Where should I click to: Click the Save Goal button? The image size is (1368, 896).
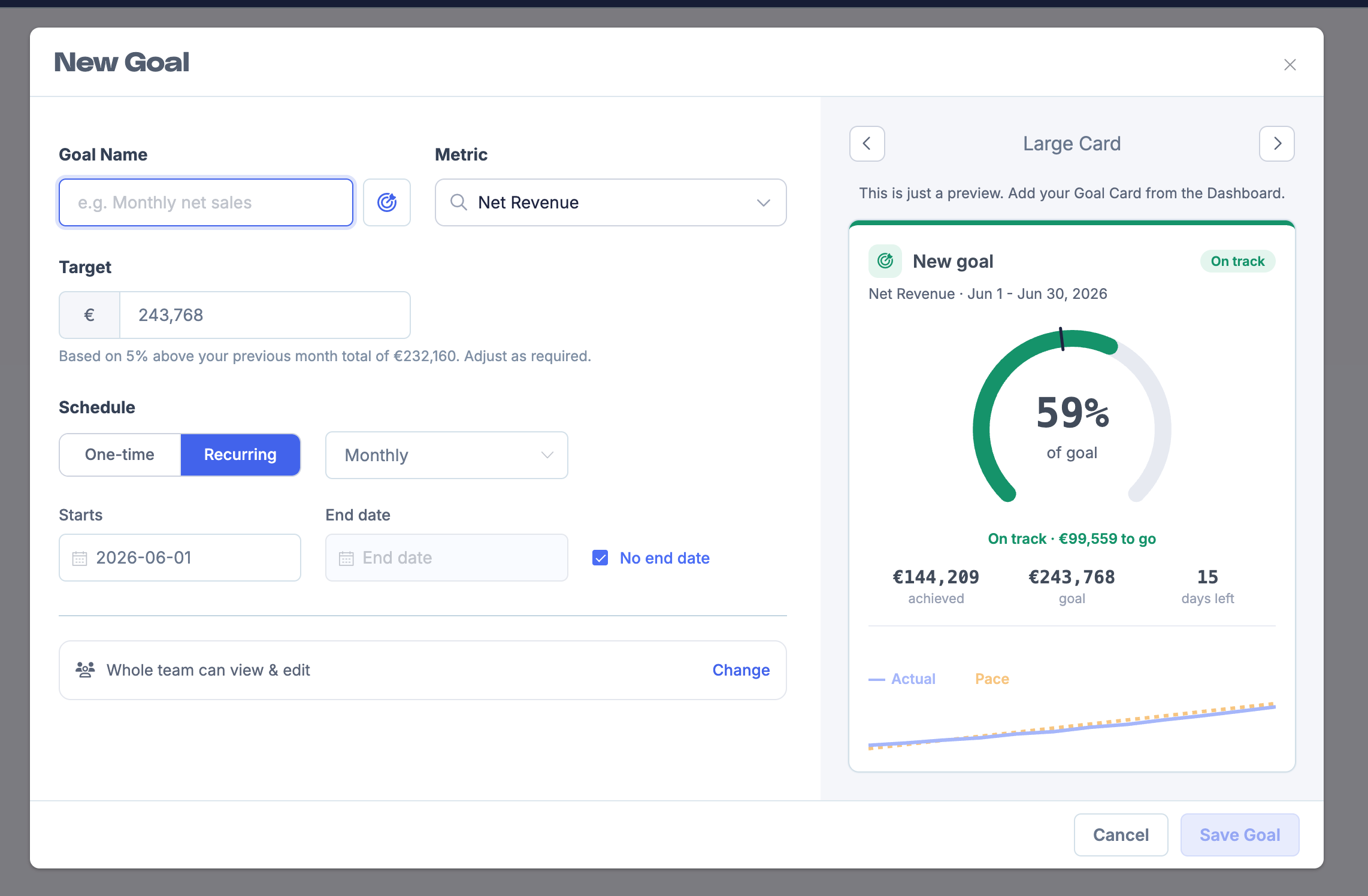(x=1239, y=834)
